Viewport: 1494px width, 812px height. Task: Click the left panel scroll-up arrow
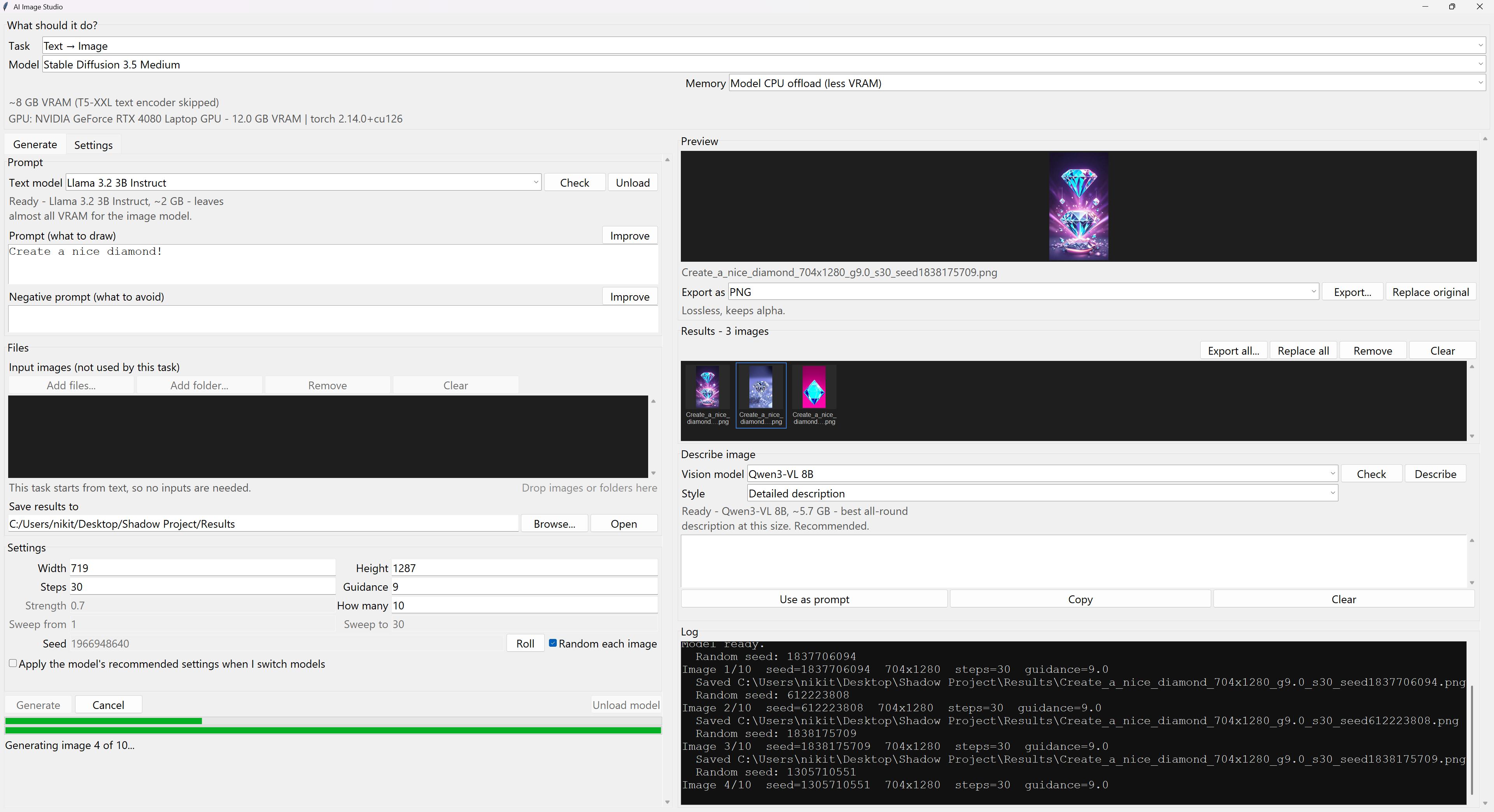coord(667,159)
